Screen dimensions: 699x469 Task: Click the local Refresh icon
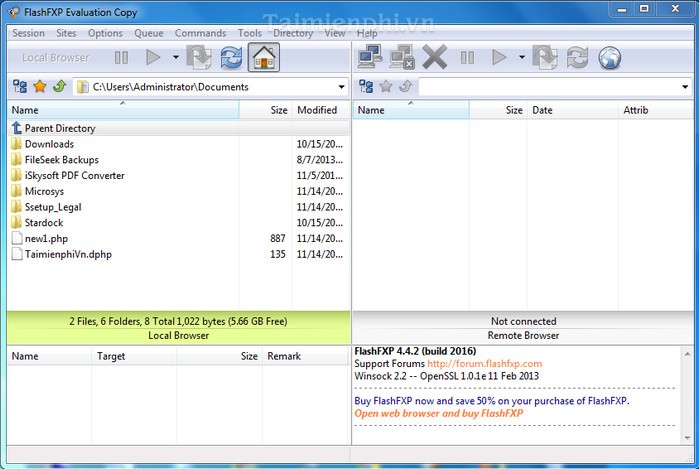coord(231,58)
